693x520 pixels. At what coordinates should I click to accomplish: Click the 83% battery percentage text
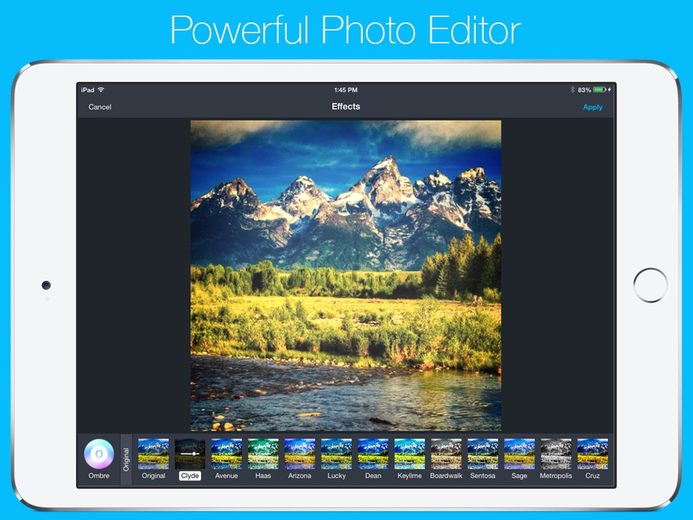coord(584,90)
